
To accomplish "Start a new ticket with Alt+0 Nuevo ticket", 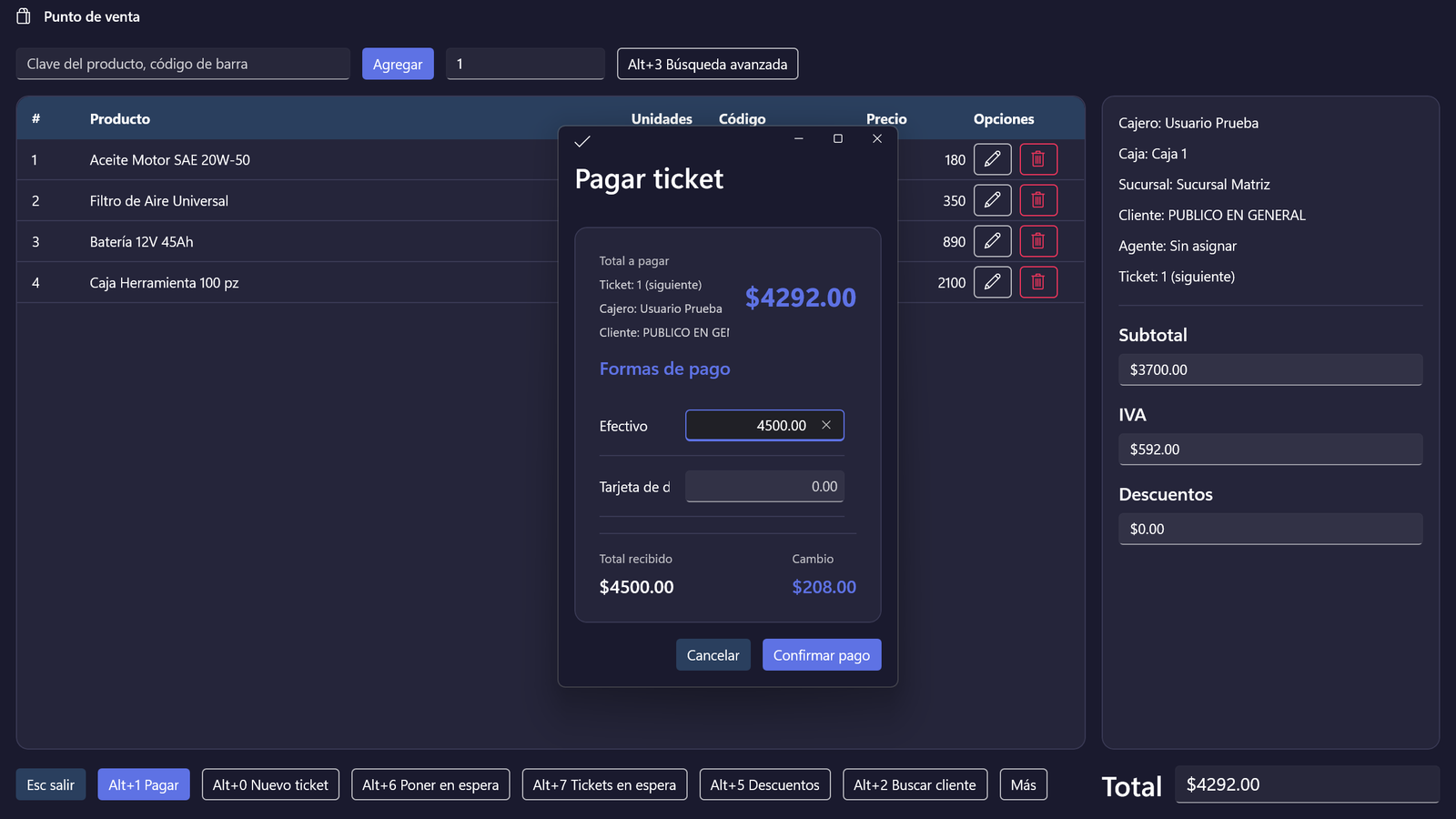I will 270,784.
